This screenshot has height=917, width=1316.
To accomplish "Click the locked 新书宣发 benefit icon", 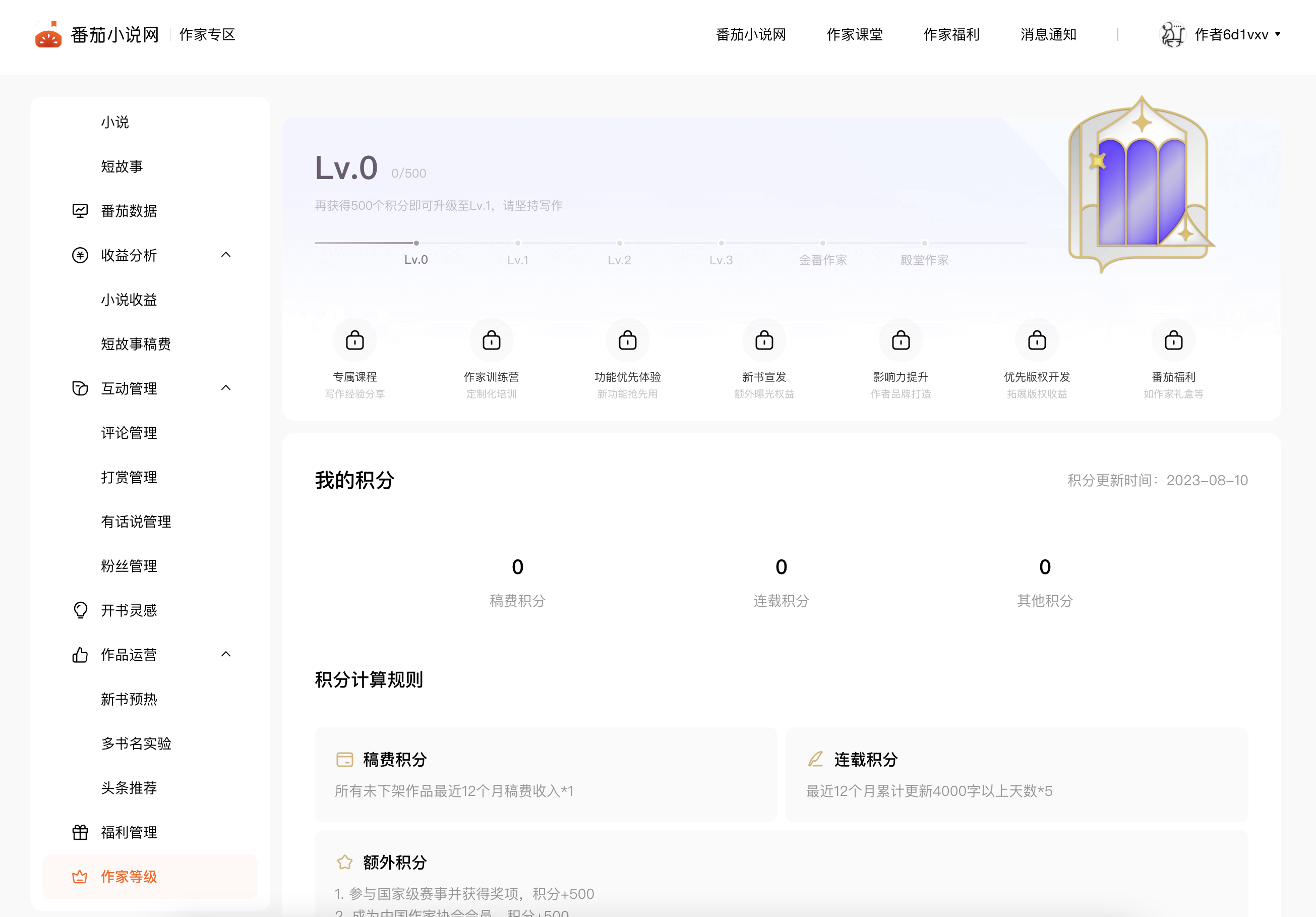I will (764, 340).
